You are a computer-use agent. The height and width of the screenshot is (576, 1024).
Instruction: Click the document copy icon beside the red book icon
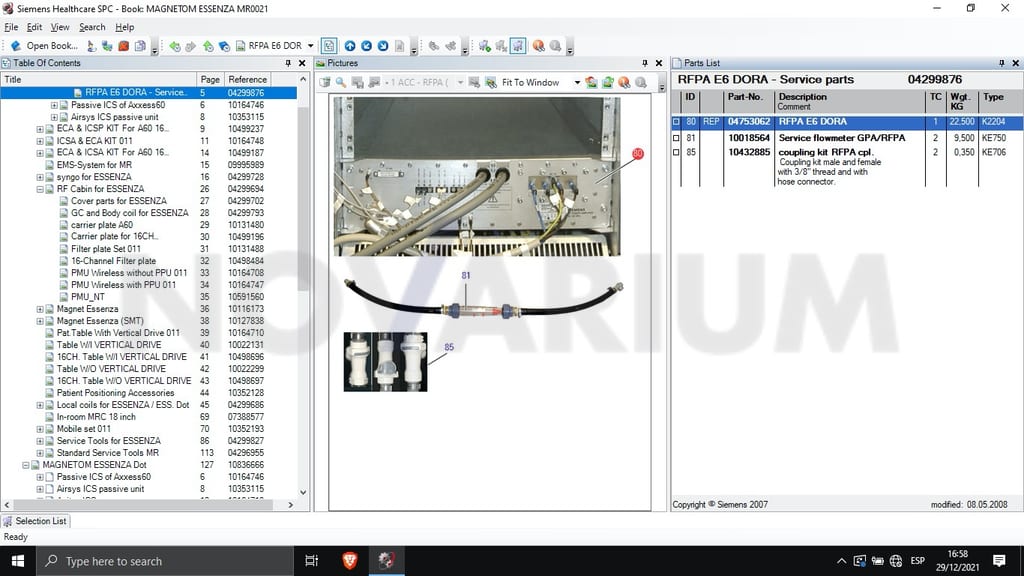(x=140, y=46)
